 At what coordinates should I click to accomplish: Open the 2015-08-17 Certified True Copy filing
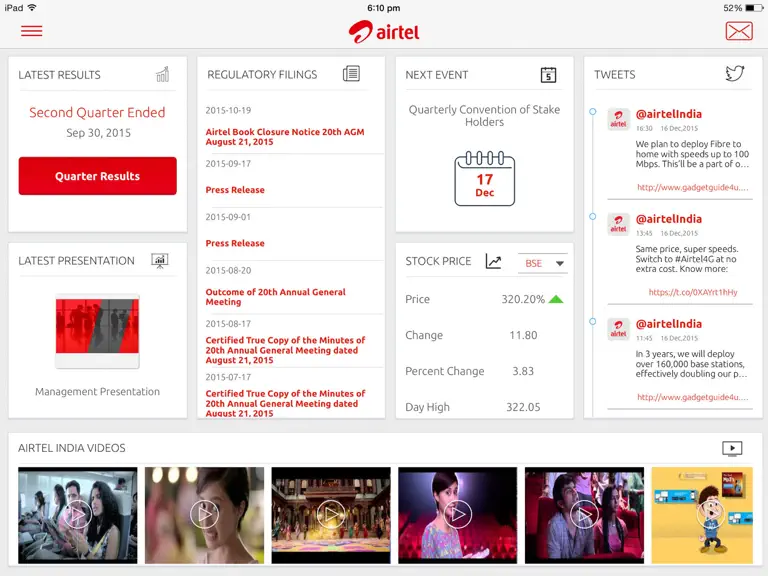(x=285, y=350)
